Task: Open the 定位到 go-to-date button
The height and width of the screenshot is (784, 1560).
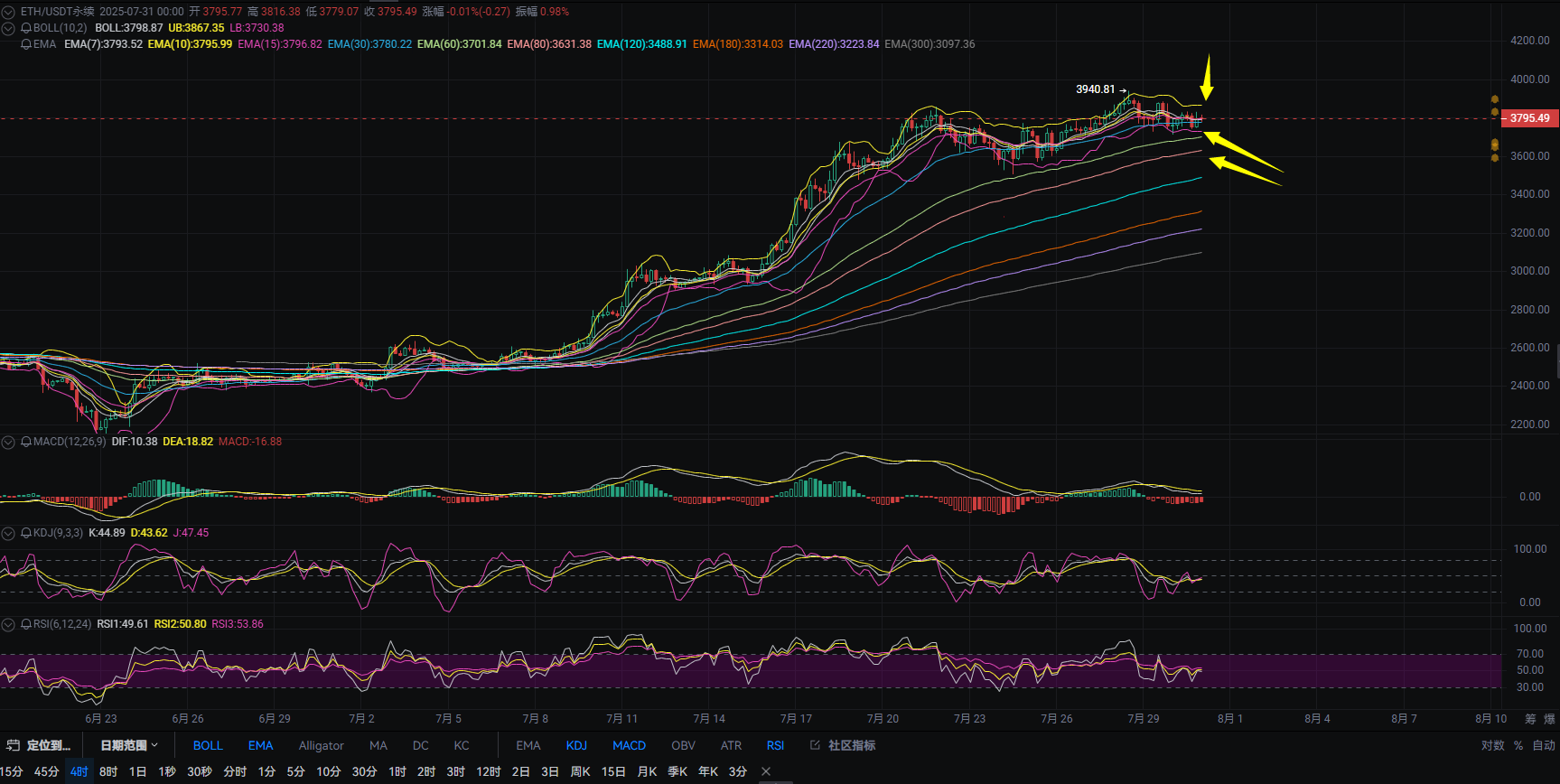Action: click(x=49, y=745)
